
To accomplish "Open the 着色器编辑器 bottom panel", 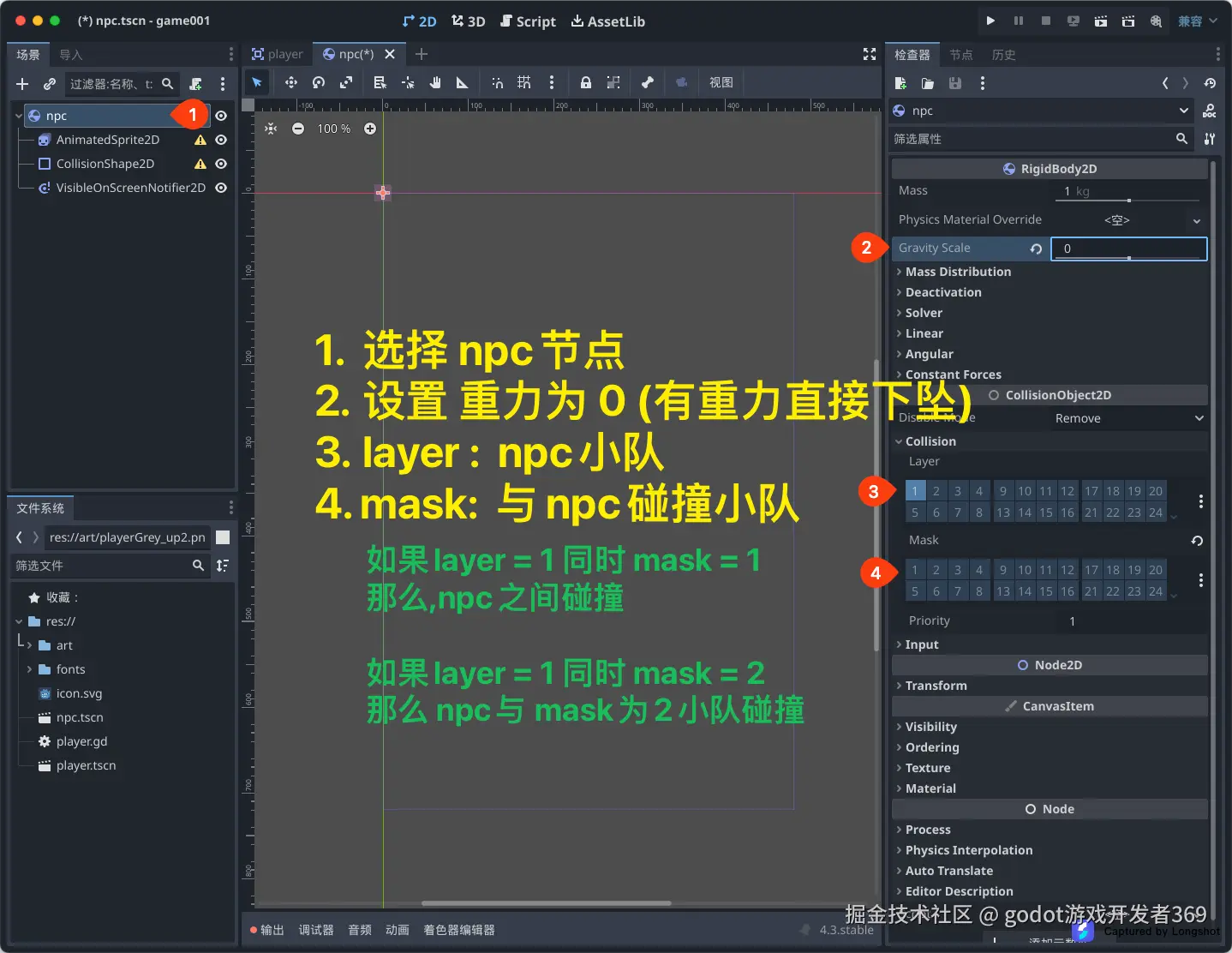I will tap(459, 930).
